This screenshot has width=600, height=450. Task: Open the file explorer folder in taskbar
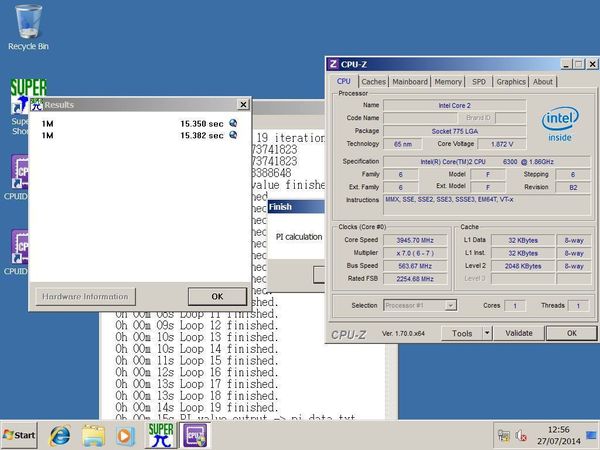(93, 435)
